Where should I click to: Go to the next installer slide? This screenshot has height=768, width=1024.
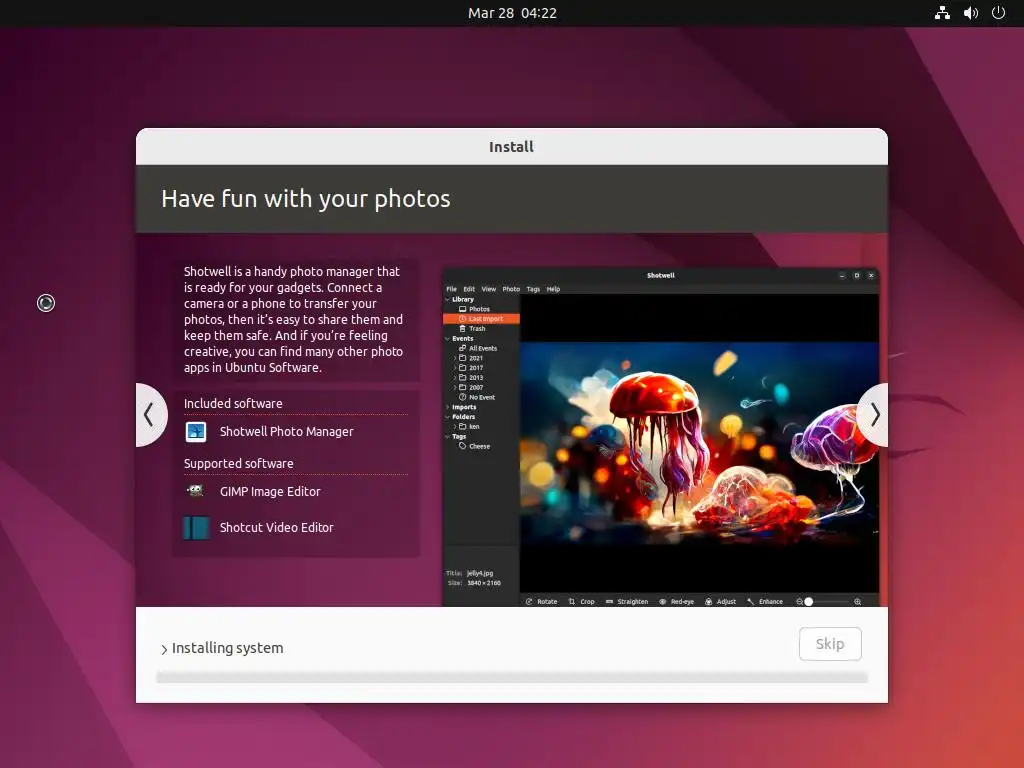(x=874, y=415)
